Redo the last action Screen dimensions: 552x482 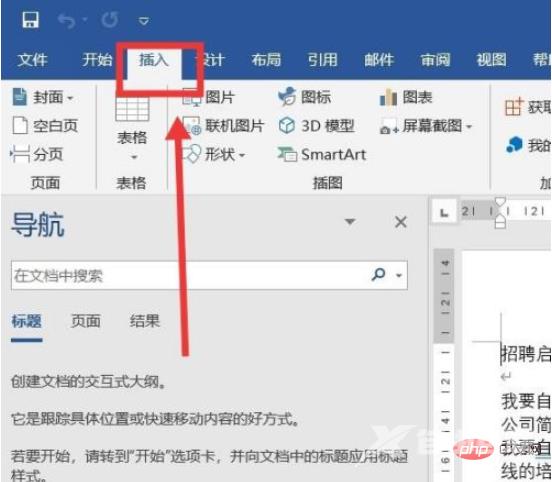click(x=110, y=20)
